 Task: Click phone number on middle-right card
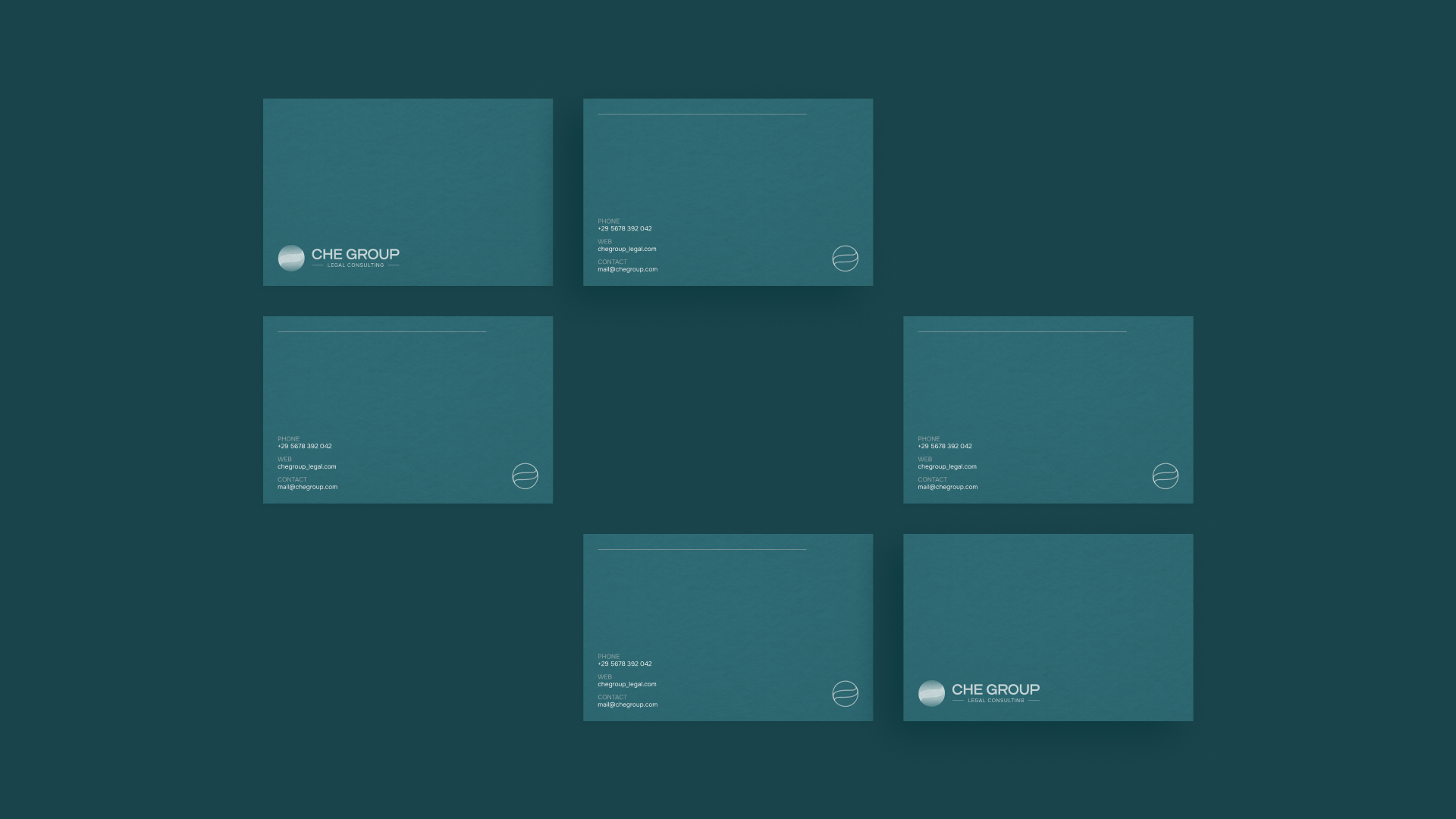[x=945, y=446]
